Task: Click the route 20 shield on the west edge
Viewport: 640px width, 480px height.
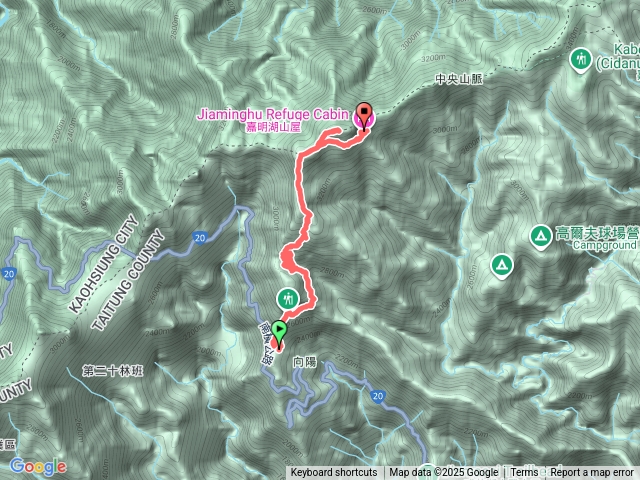Action: [x=8, y=274]
